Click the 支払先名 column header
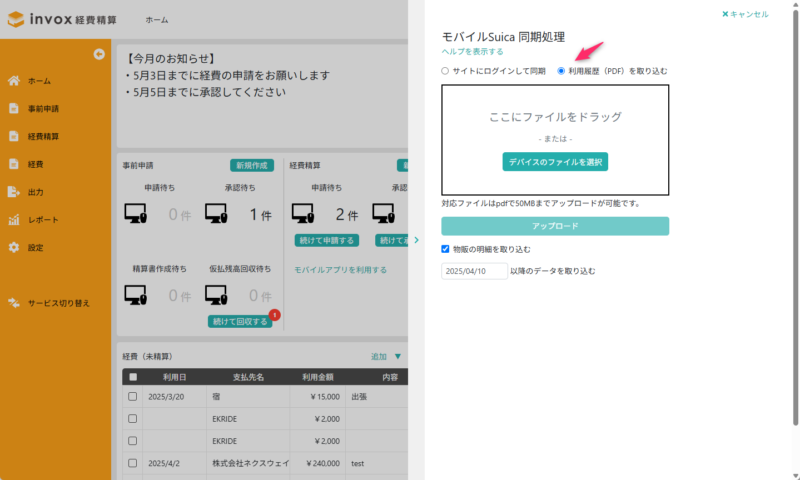Screen dimensions: 800x480 (248, 377)
